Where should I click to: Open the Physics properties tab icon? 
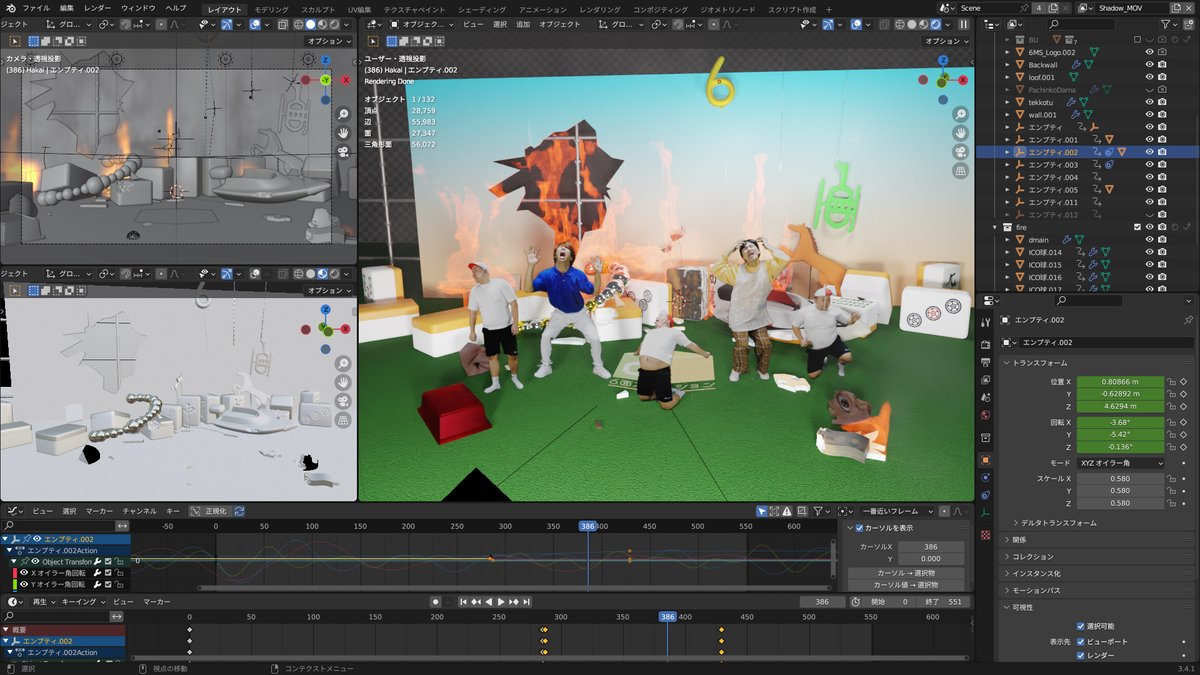985,478
